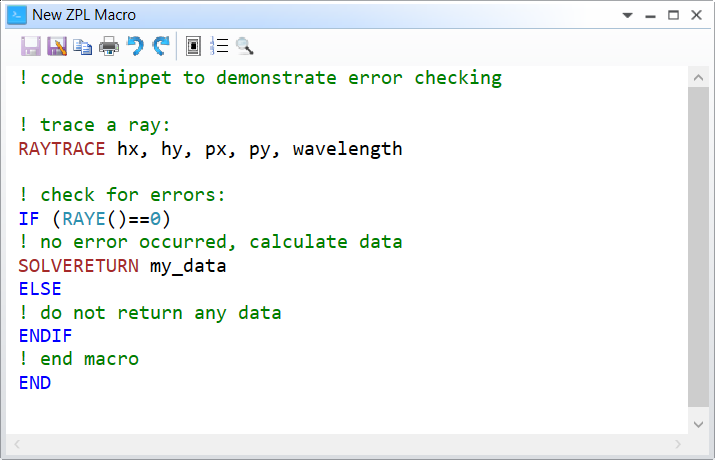Minimize the New ZPL Macro window
Image resolution: width=715 pixels, height=460 pixels.
pyautogui.click(x=651, y=16)
